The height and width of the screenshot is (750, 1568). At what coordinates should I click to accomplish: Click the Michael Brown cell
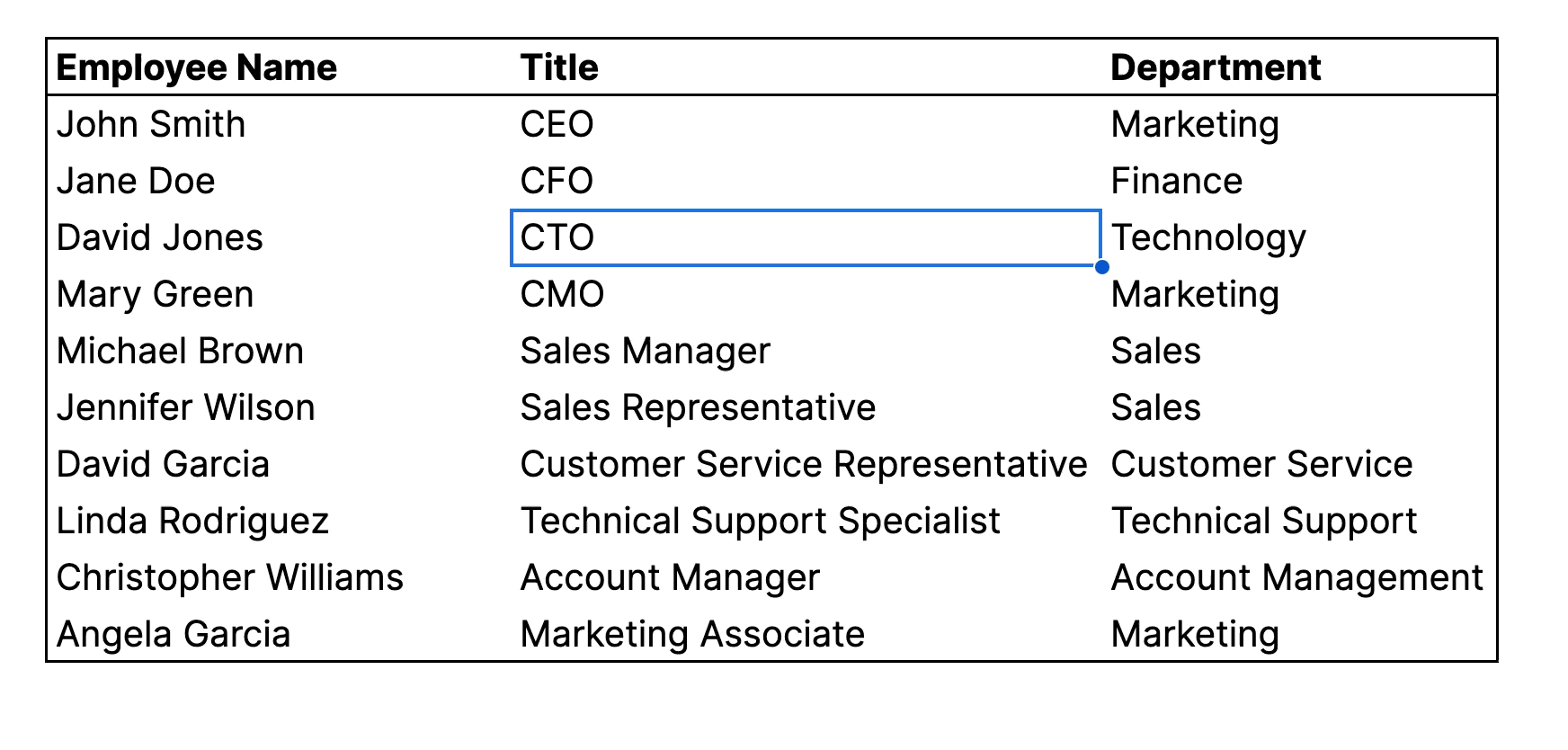pyautogui.click(x=280, y=351)
